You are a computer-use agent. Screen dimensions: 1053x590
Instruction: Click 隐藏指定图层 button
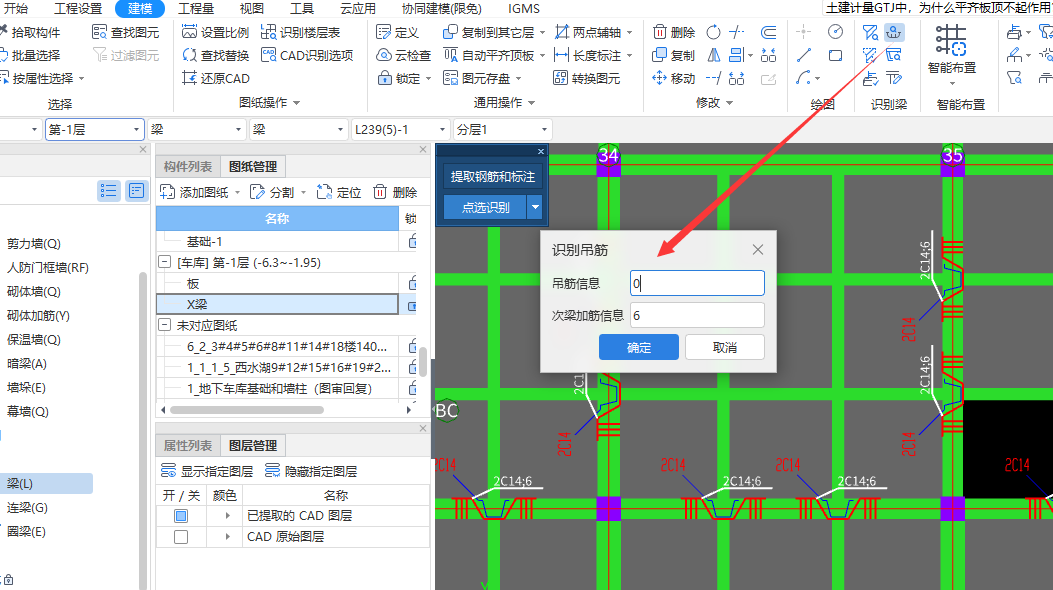point(311,471)
